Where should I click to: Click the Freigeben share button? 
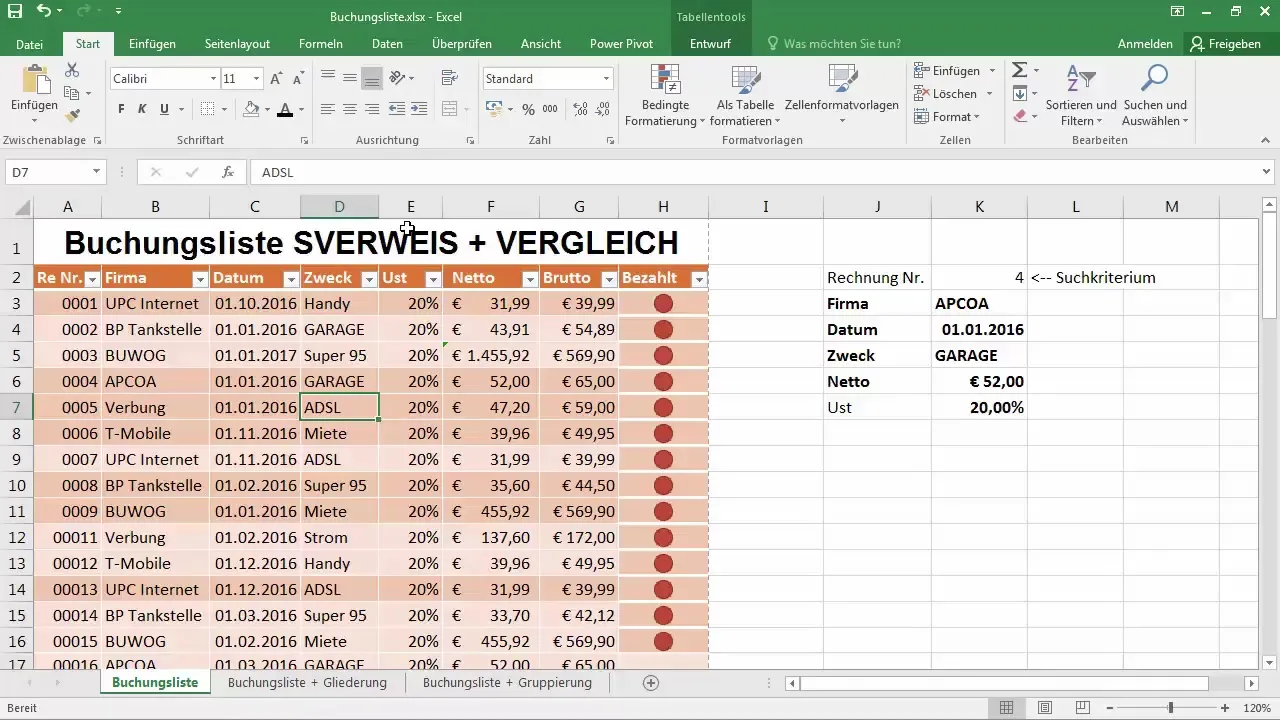coord(1225,44)
